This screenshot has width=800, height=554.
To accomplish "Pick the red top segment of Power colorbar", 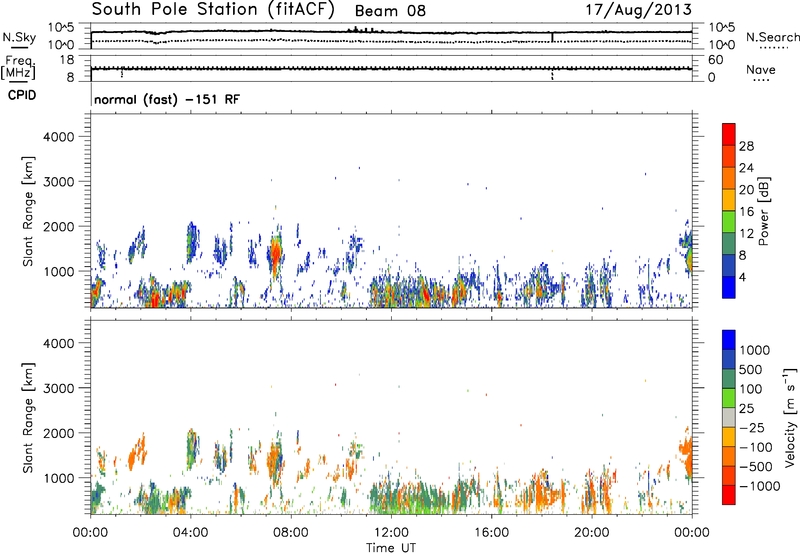I will tap(729, 134).
